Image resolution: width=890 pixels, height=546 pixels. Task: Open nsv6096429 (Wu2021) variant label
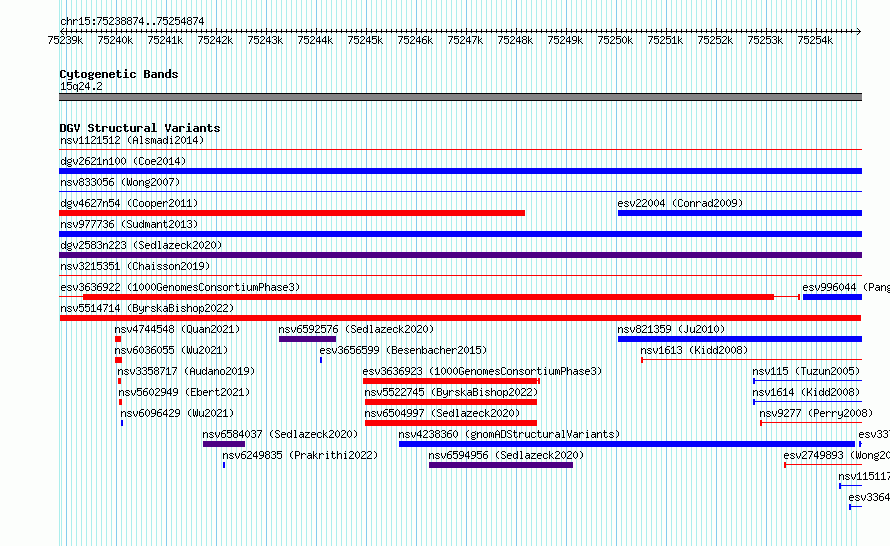pyautogui.click(x=177, y=413)
